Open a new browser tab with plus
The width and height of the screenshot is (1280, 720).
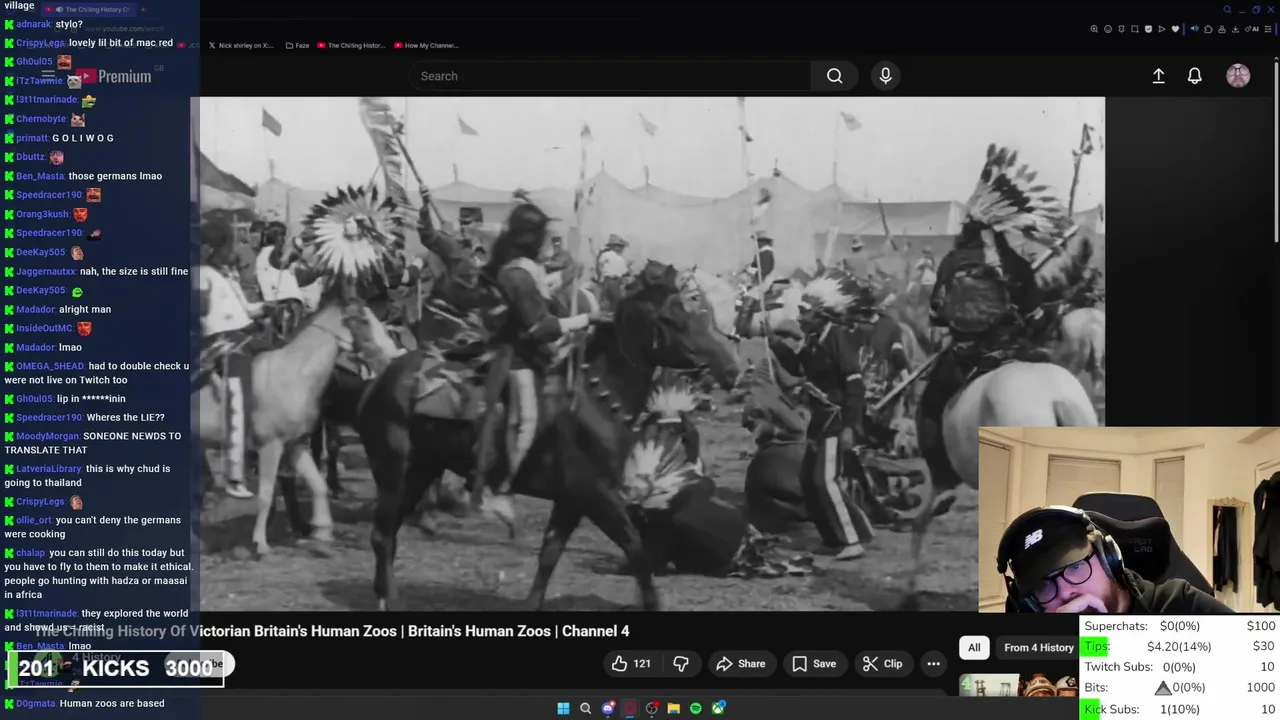143,9
